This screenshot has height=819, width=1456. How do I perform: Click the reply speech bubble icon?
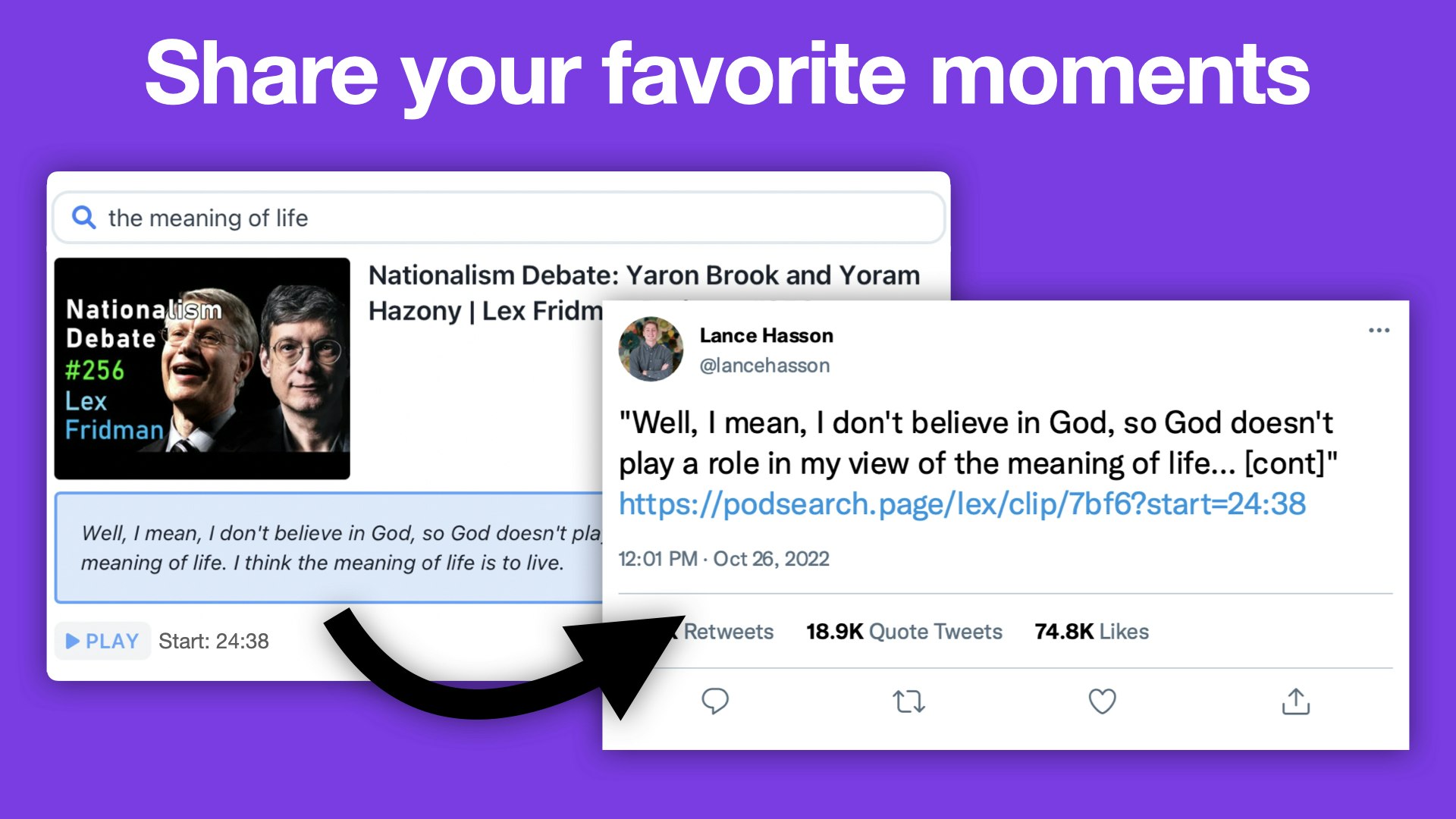pyautogui.click(x=714, y=701)
